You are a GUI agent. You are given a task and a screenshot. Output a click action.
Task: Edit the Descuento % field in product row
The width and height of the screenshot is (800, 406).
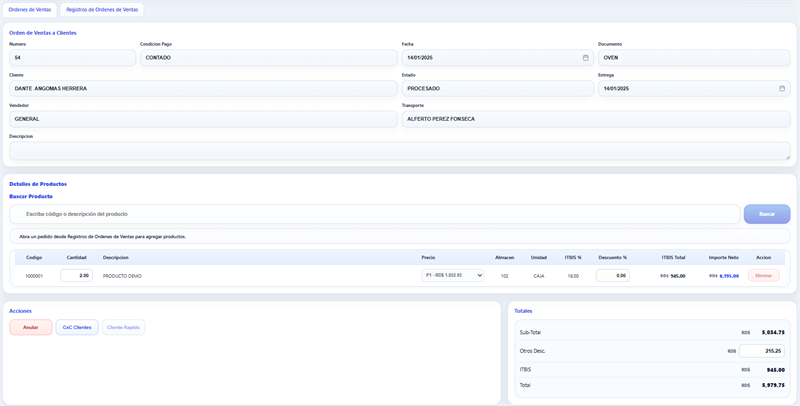[612, 275]
